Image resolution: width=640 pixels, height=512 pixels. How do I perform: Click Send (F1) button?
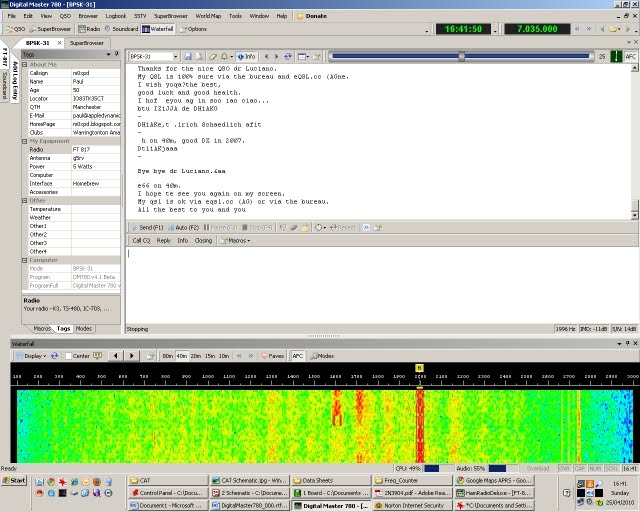[x=147, y=227]
